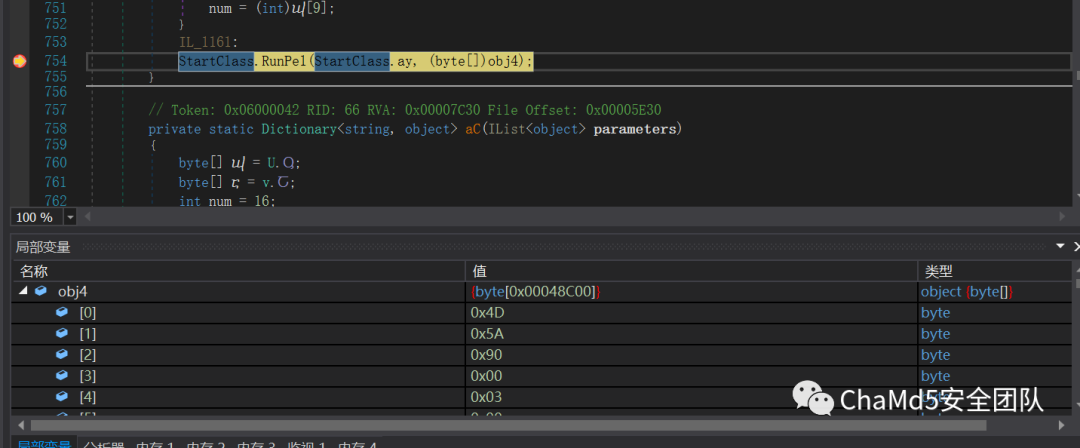Click the RunPe1 method call on line 754

click(x=284, y=62)
